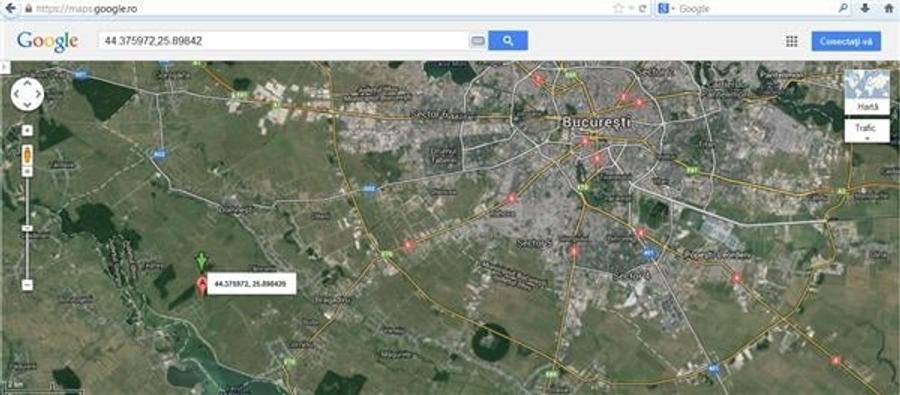Click the zoom slider handle
Image resolution: width=900 pixels, height=395 pixels.
28,228
